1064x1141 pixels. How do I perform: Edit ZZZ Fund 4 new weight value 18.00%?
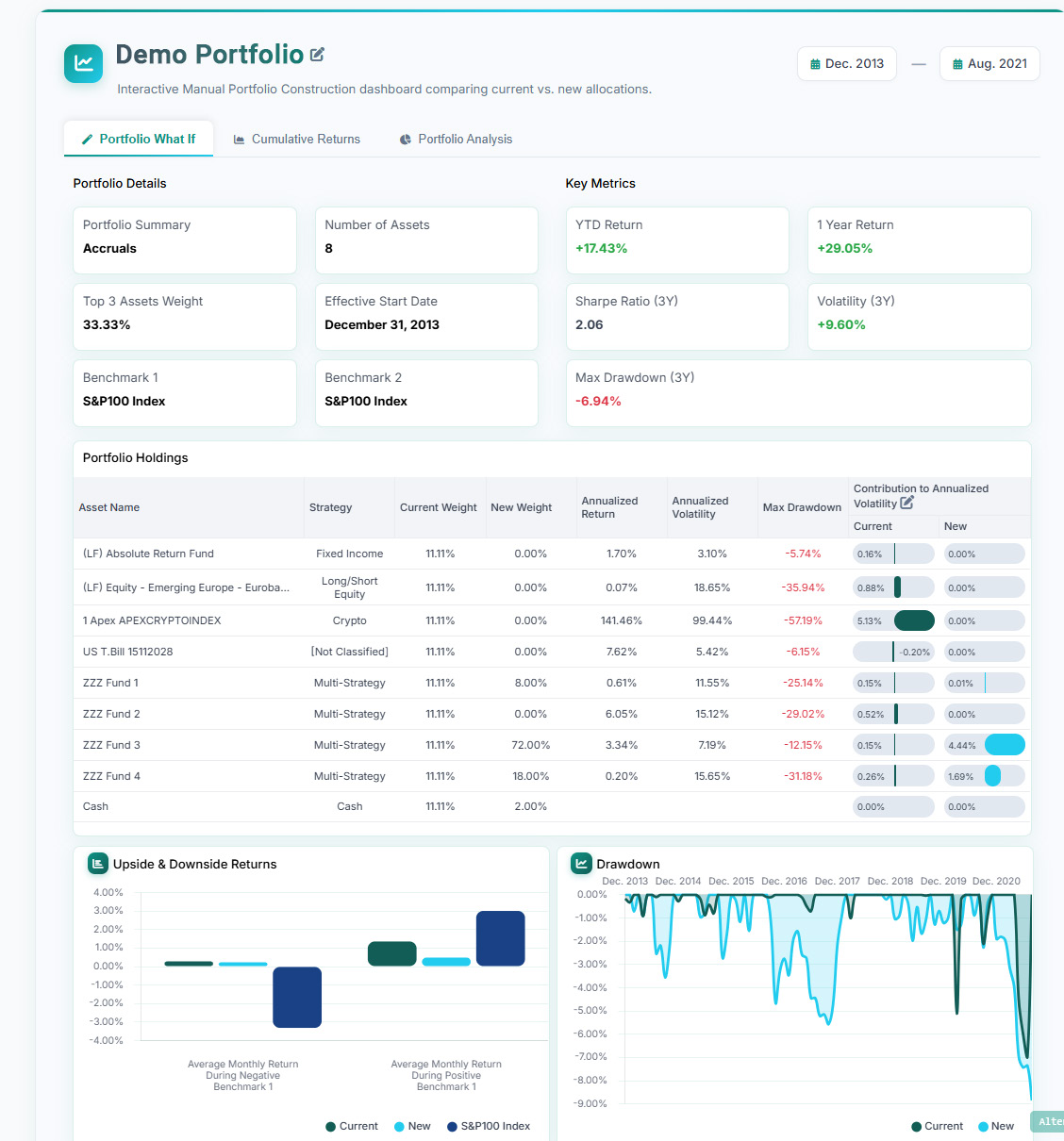pyautogui.click(x=530, y=776)
